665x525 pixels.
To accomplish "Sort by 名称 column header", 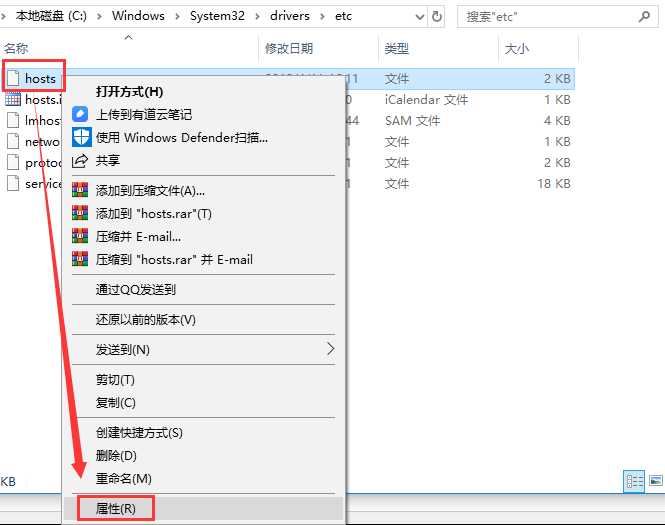I will tap(16, 48).
